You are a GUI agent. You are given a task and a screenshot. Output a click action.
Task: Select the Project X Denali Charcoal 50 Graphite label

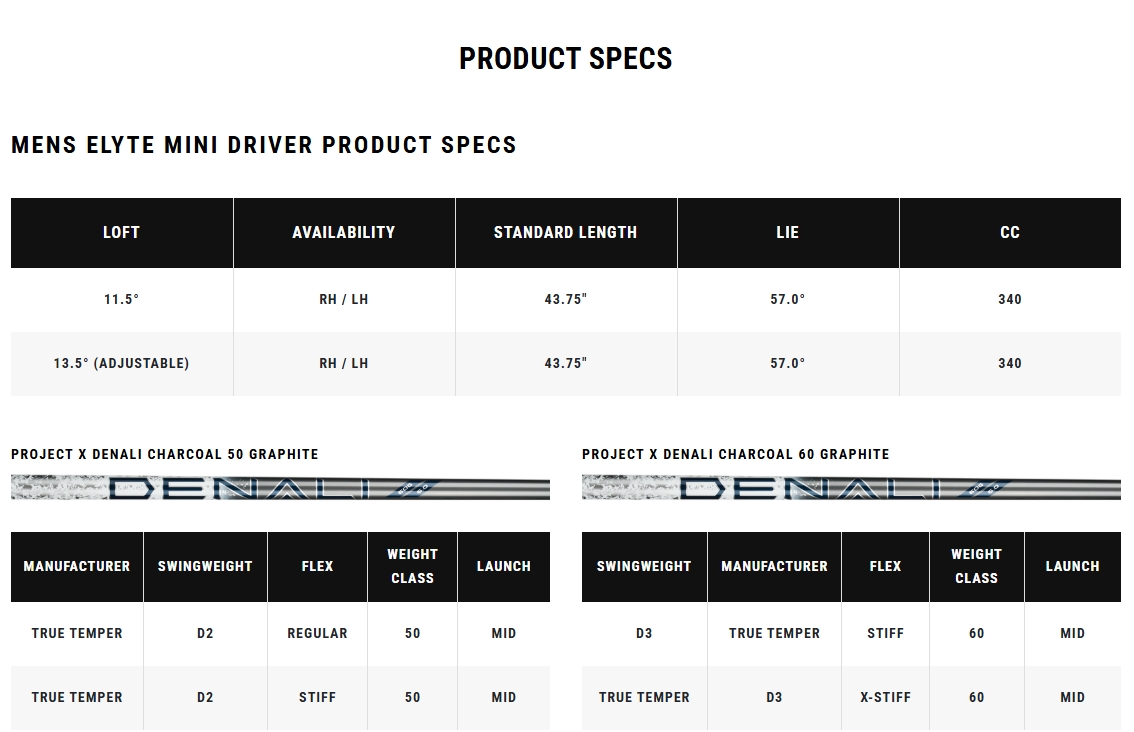[x=165, y=454]
